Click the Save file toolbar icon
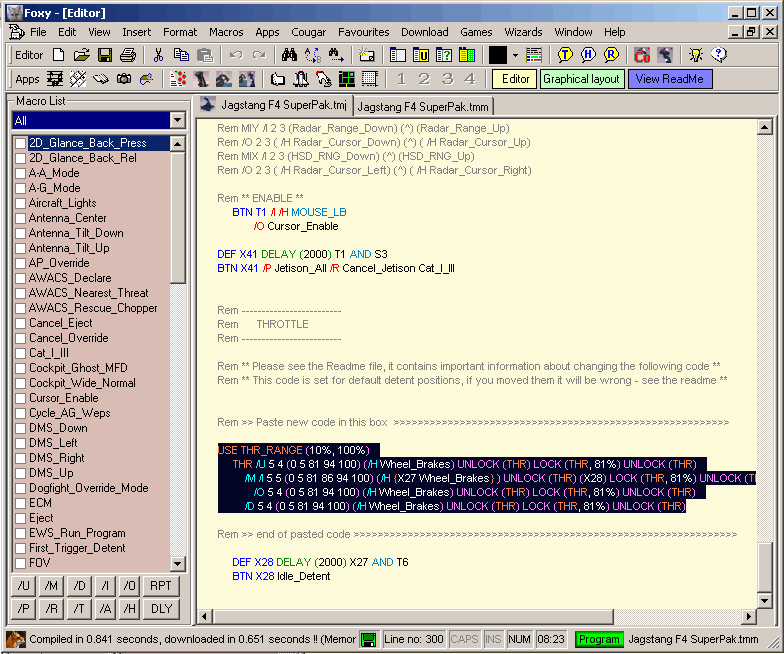This screenshot has height=654, width=784. pos(103,55)
